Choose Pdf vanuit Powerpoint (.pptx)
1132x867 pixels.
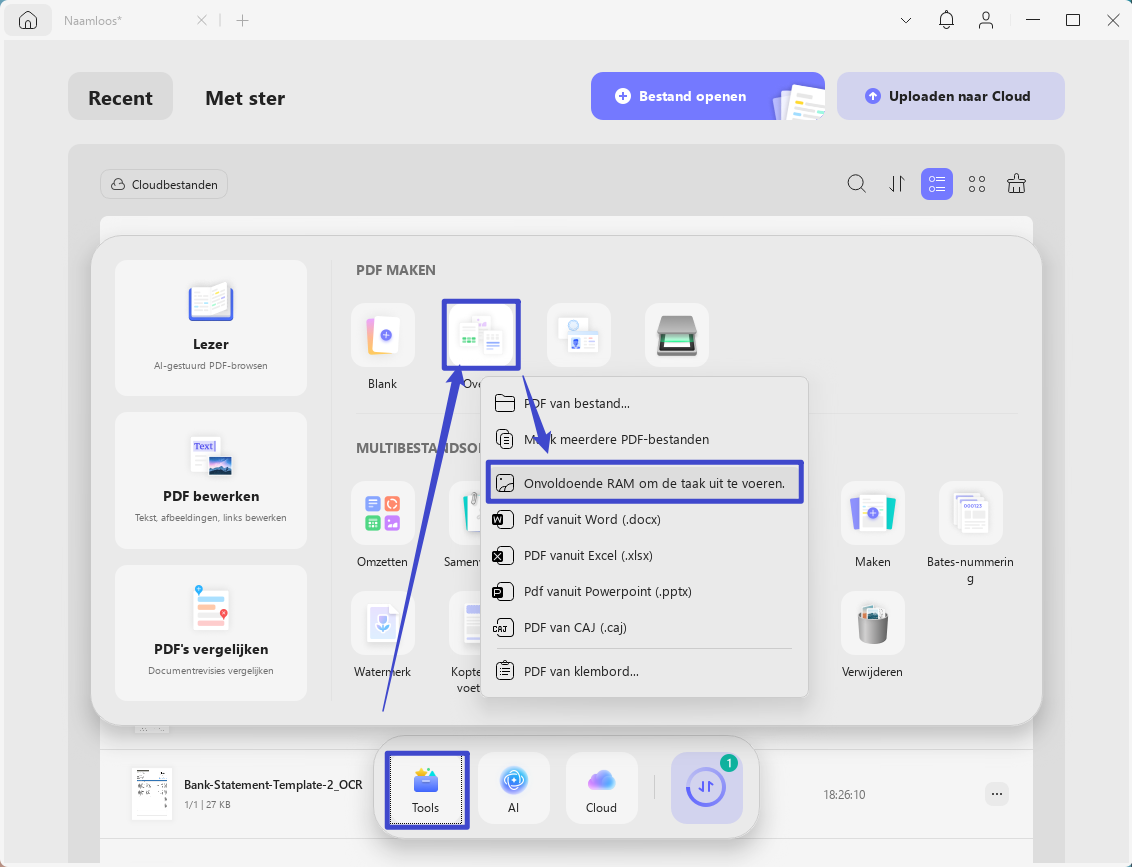[644, 591]
